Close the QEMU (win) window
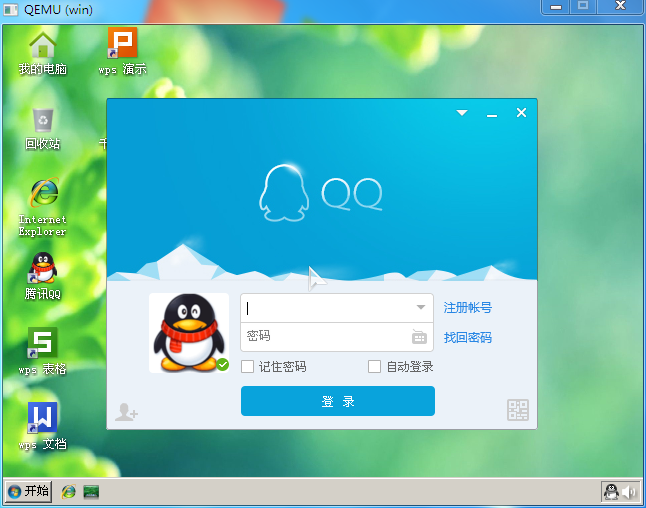This screenshot has height=508, width=646. tap(620, 6)
